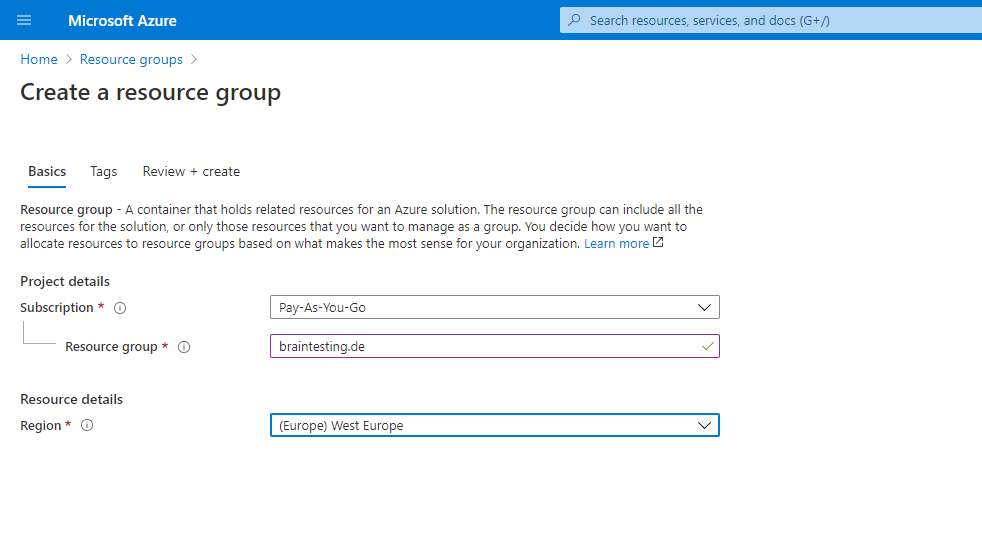The width and height of the screenshot is (982, 543).
Task: Click the green validation checkmark
Action: [708, 346]
